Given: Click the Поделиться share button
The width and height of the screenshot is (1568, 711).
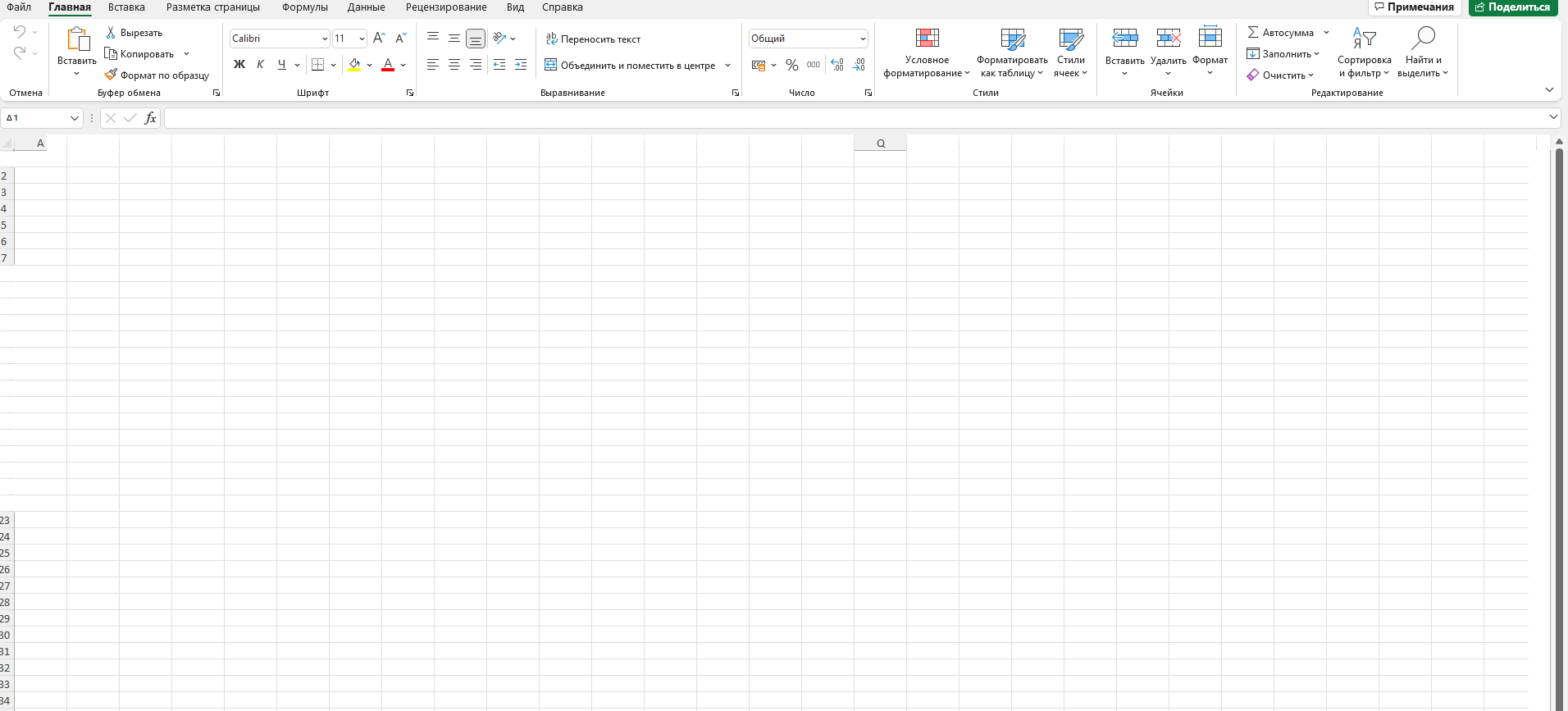Looking at the screenshot, I should tap(1513, 7).
